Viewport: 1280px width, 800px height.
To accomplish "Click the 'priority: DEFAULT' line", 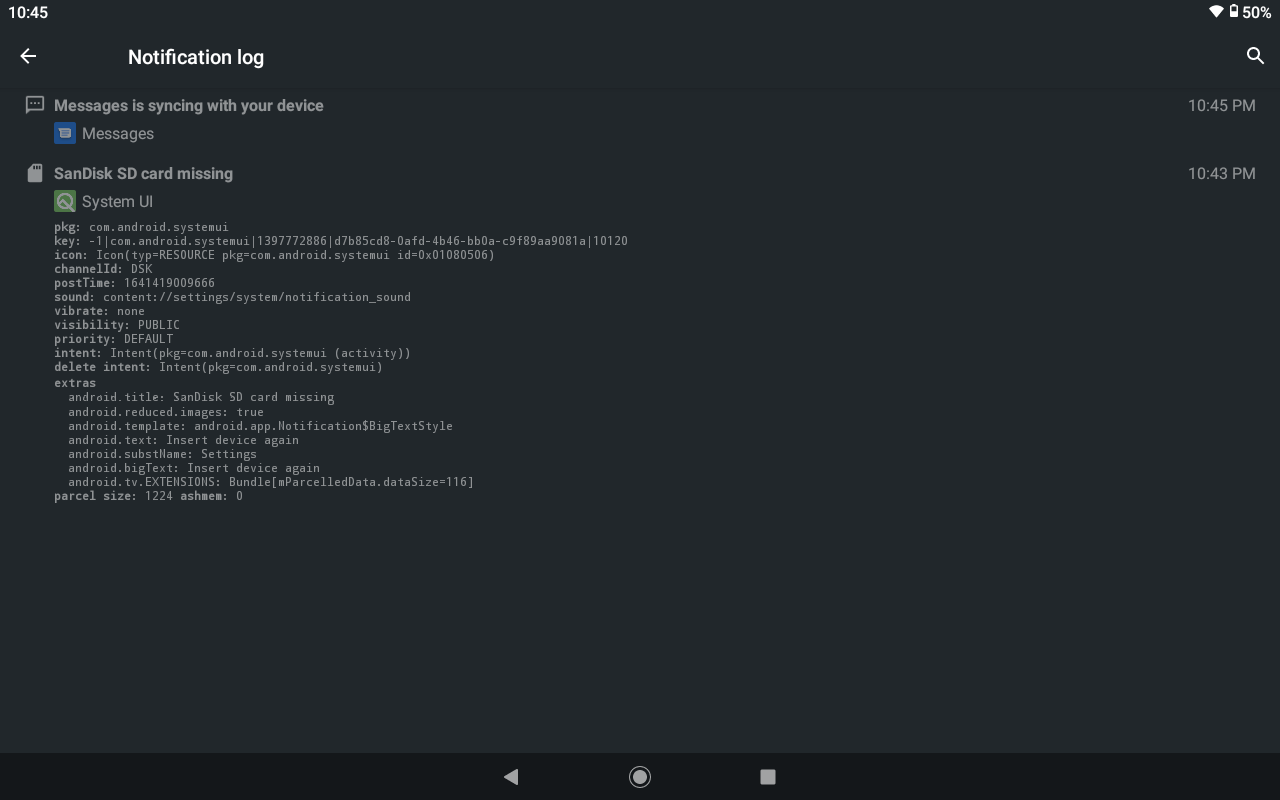I will coord(113,339).
